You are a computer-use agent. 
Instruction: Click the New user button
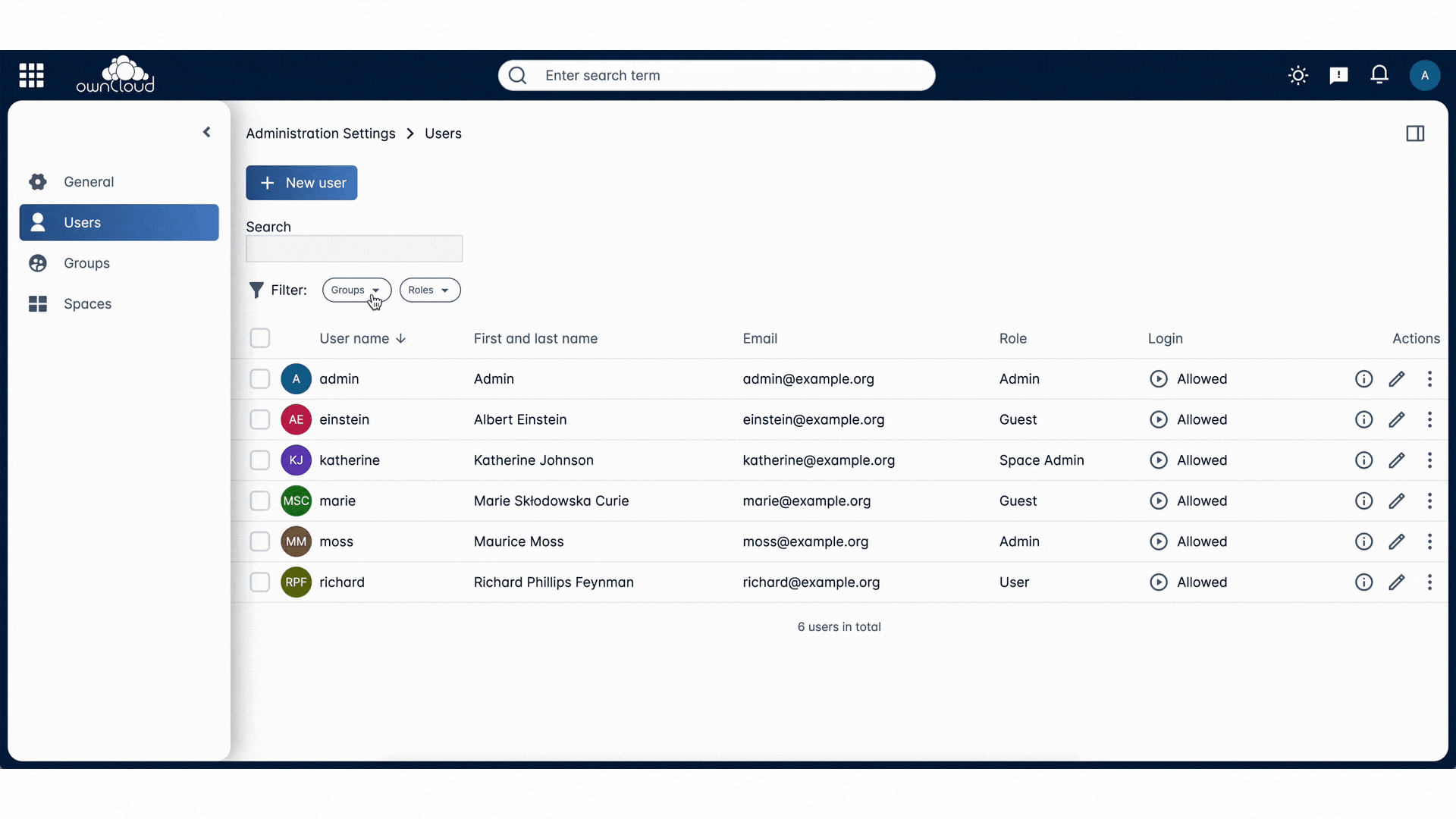(x=301, y=183)
